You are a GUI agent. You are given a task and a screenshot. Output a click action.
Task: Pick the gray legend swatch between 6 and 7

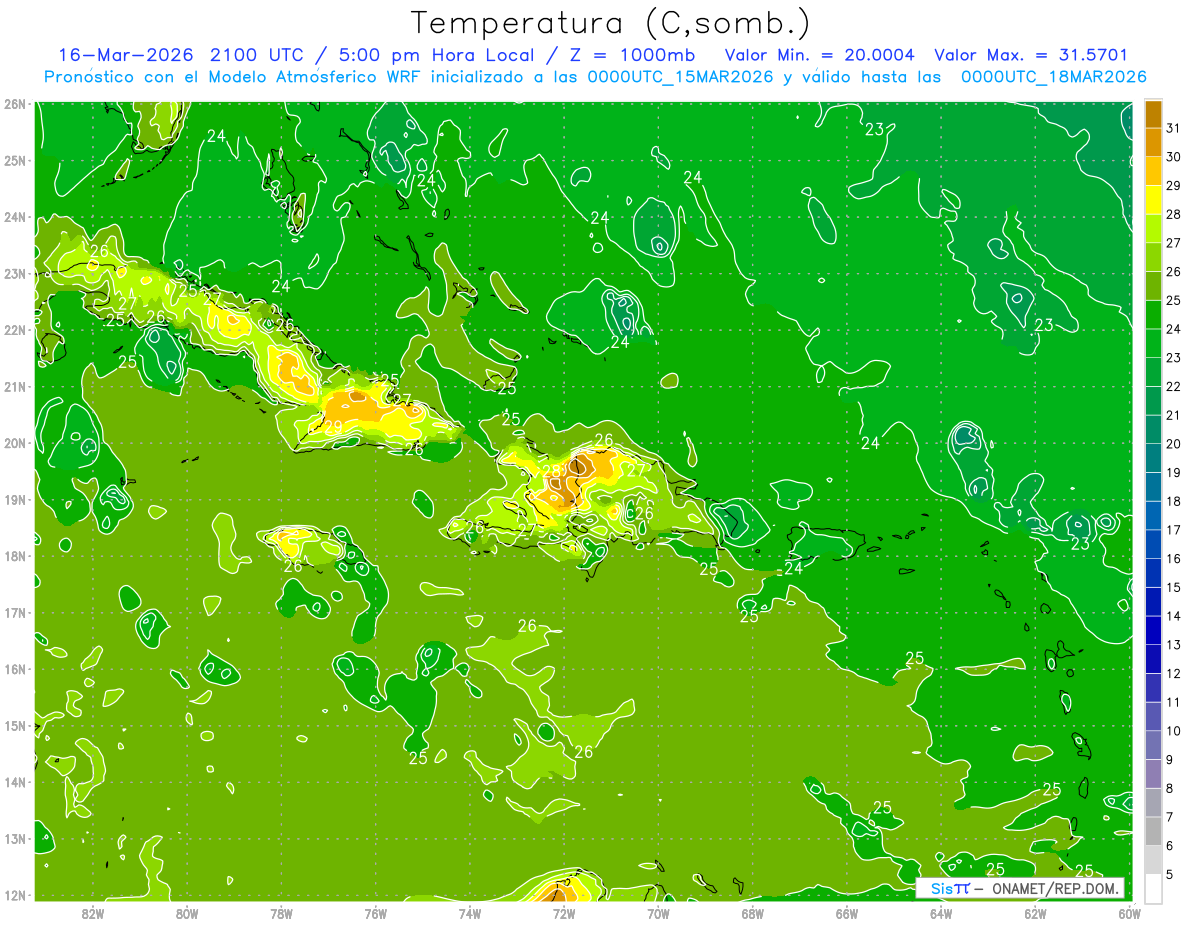1154,831
